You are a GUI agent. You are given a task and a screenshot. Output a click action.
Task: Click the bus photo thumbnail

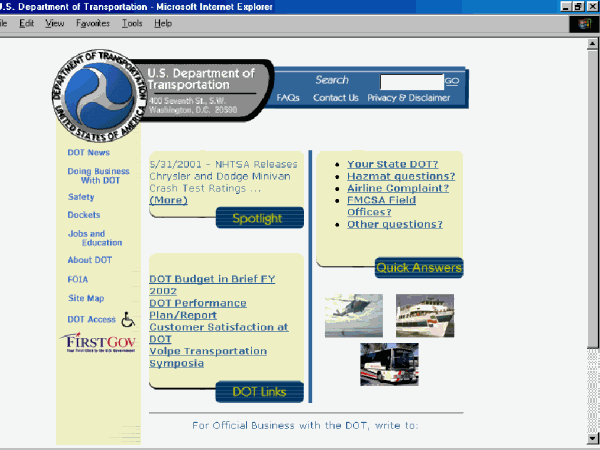388,364
